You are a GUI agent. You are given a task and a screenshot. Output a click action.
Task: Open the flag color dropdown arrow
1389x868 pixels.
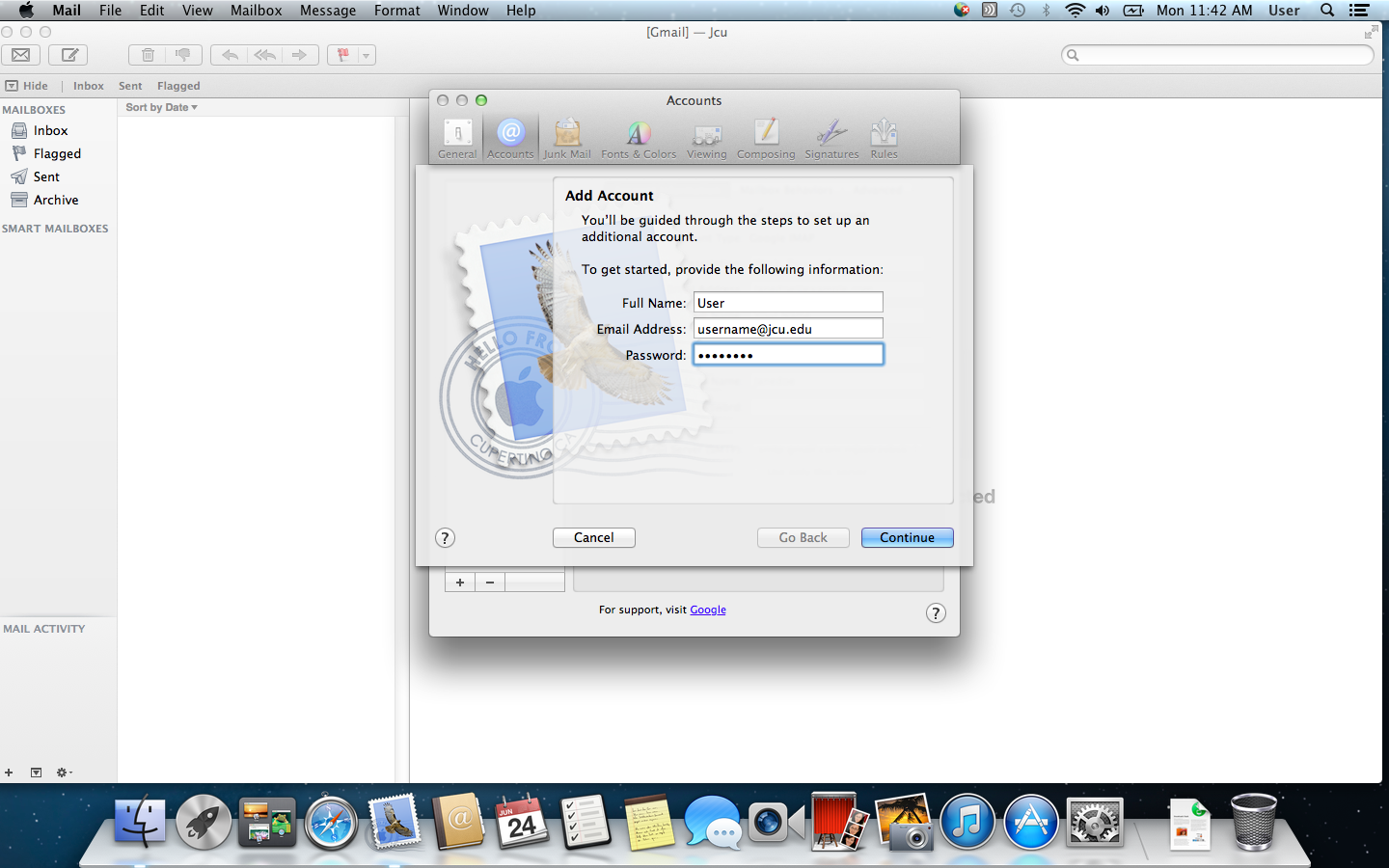click(367, 55)
